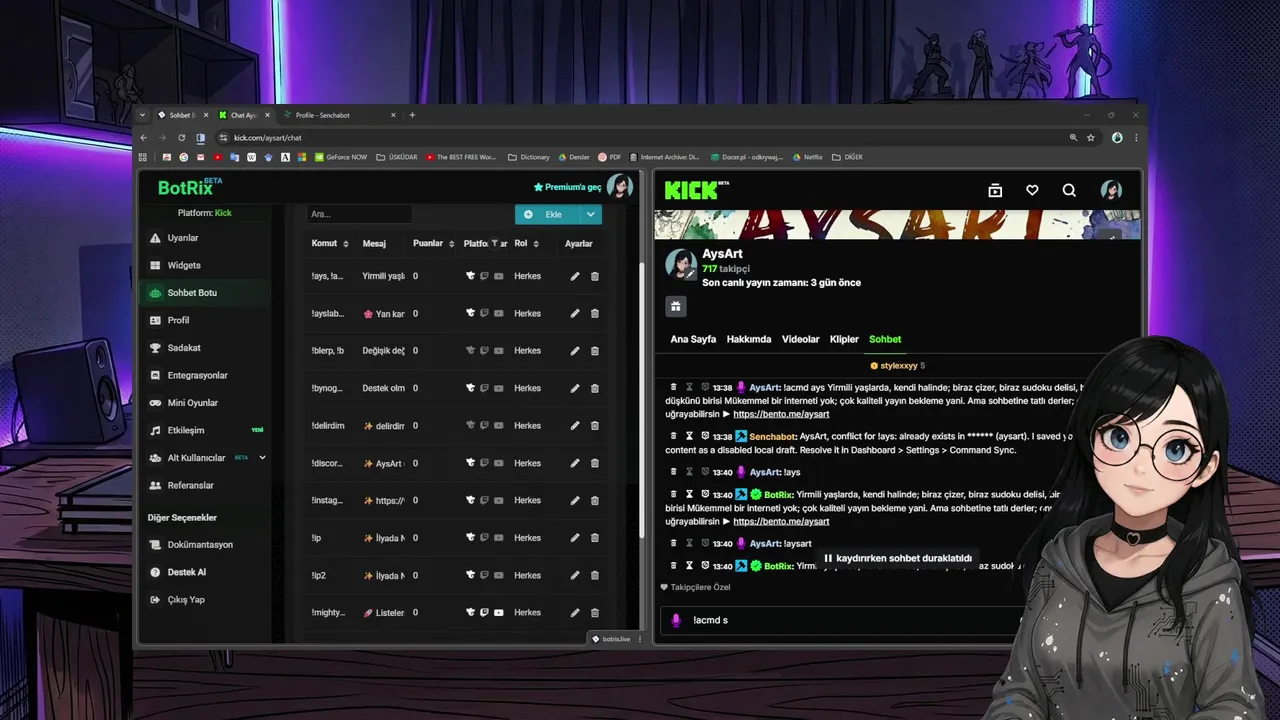Edit the !ip2 command with pencil icon
1280x720 pixels.
575,575
